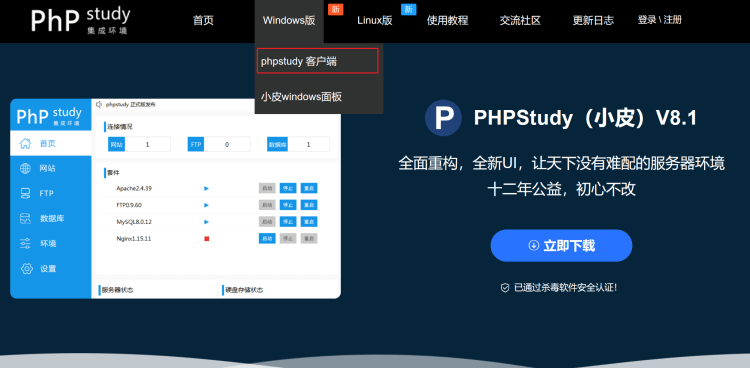750x368 pixels.
Task: Select phpstudy 客户端 from the dropdown
Action: pos(318,61)
